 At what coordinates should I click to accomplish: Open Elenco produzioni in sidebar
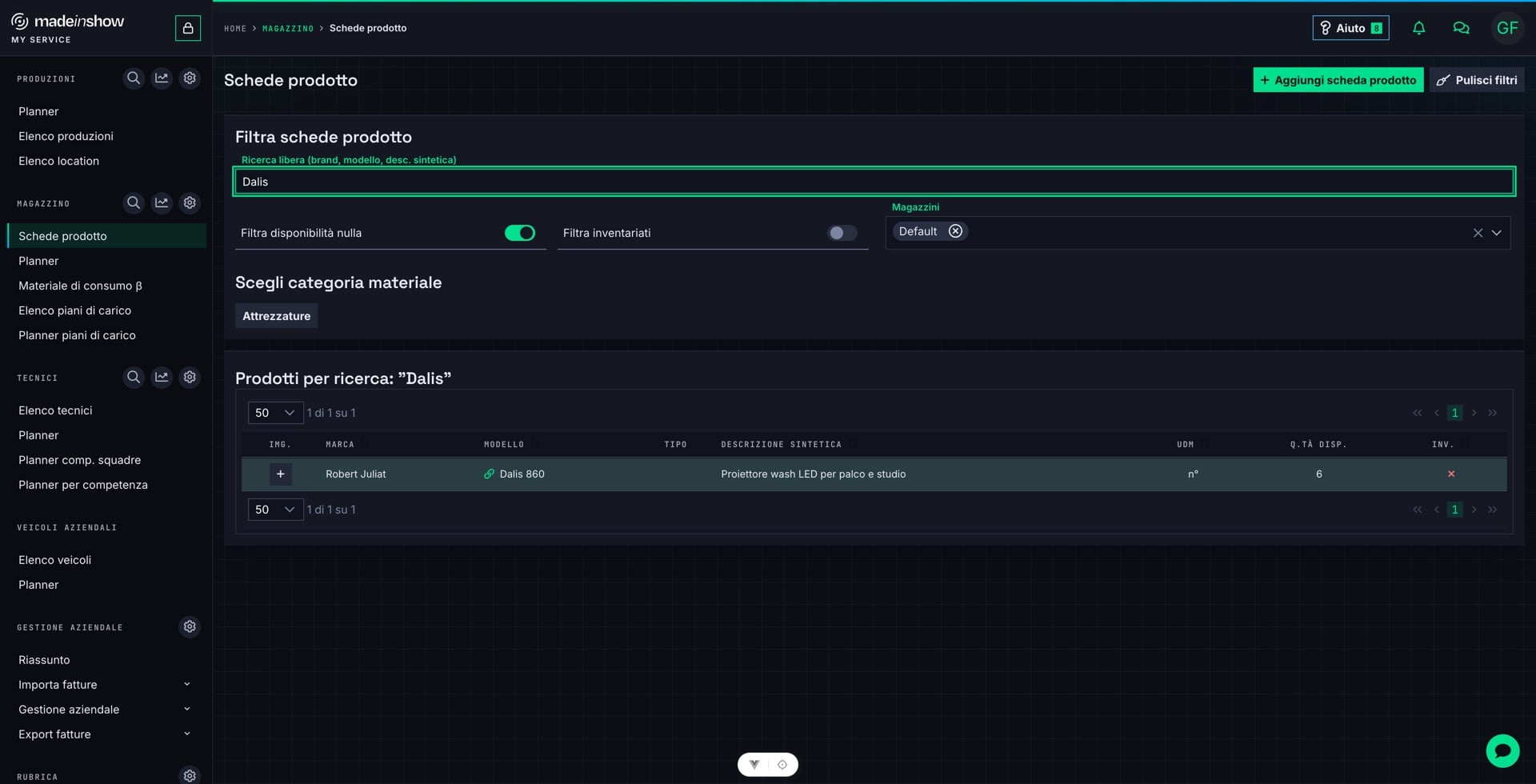click(66, 136)
